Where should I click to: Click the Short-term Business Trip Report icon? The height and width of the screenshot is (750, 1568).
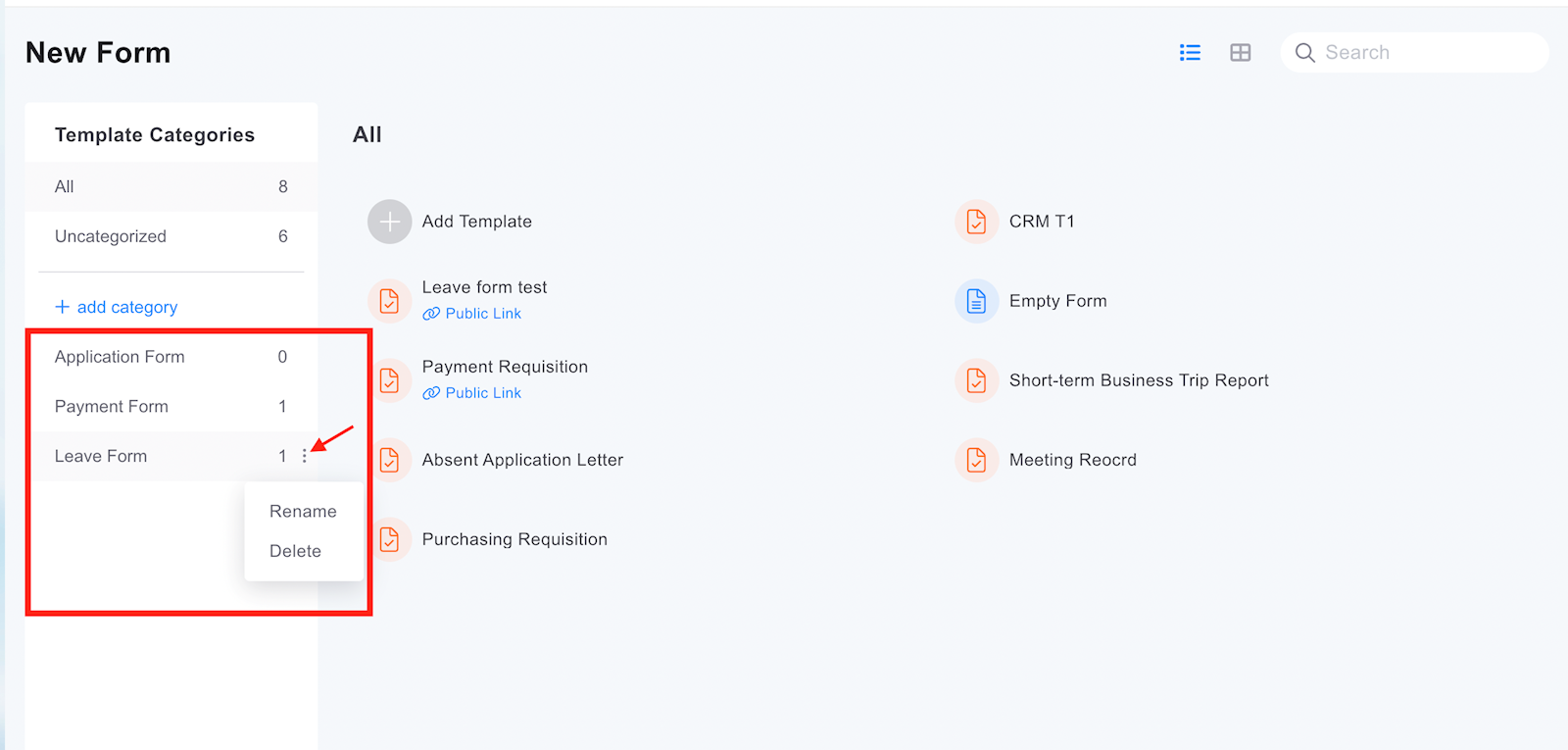[976, 380]
